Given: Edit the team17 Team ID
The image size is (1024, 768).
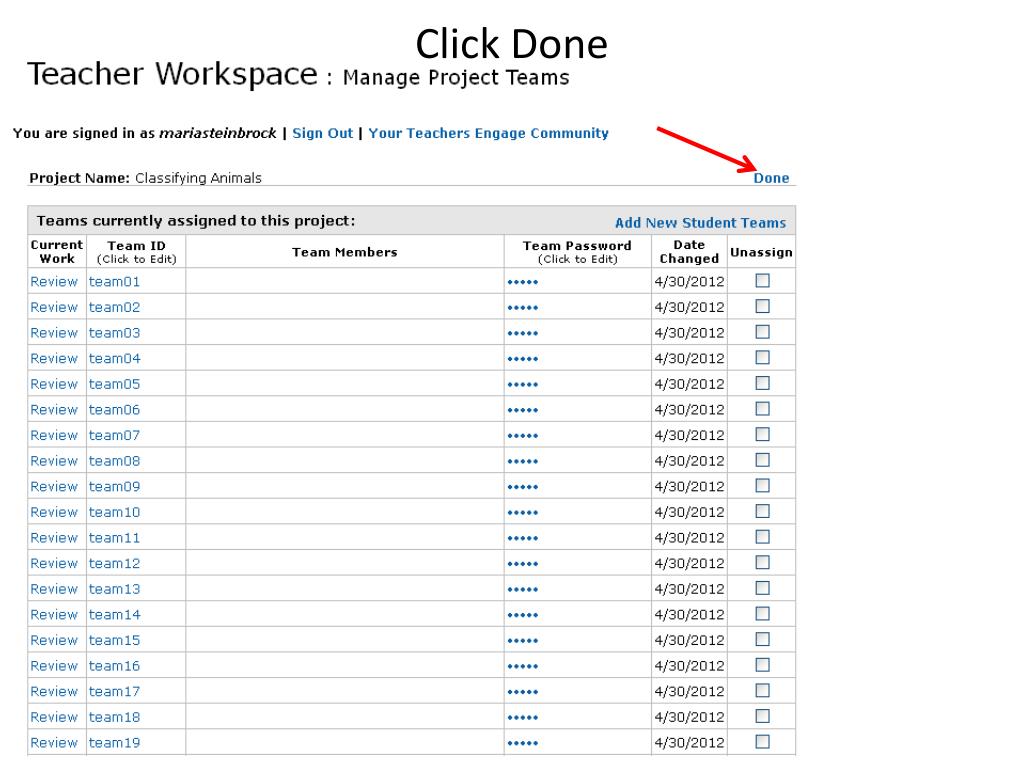Looking at the screenshot, I should [114, 692].
